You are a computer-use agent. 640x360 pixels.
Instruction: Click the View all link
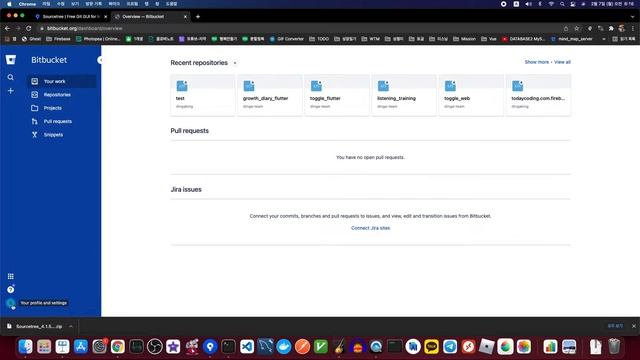pos(562,62)
